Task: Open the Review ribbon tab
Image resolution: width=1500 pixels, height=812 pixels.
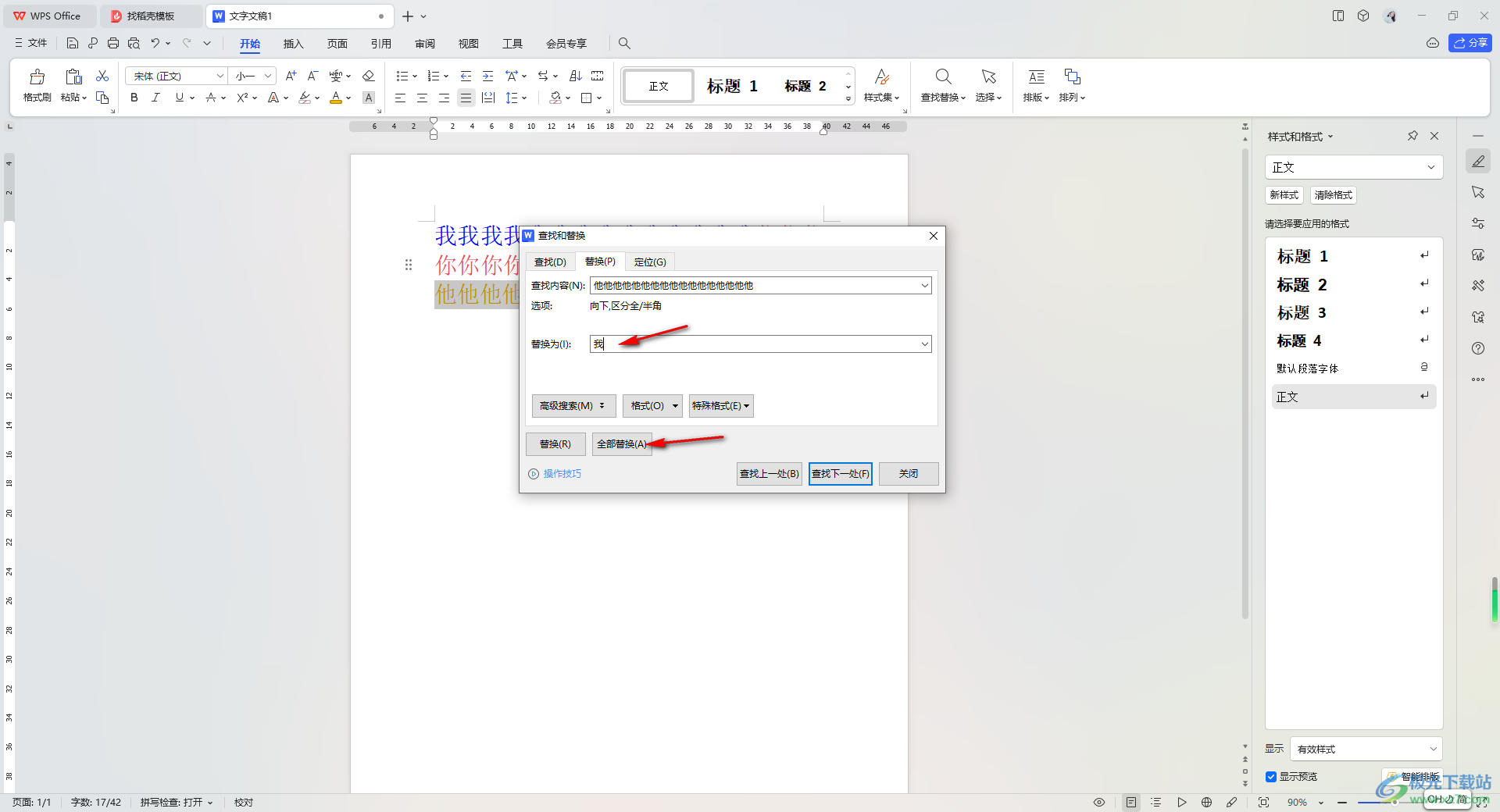Action: coord(424,43)
